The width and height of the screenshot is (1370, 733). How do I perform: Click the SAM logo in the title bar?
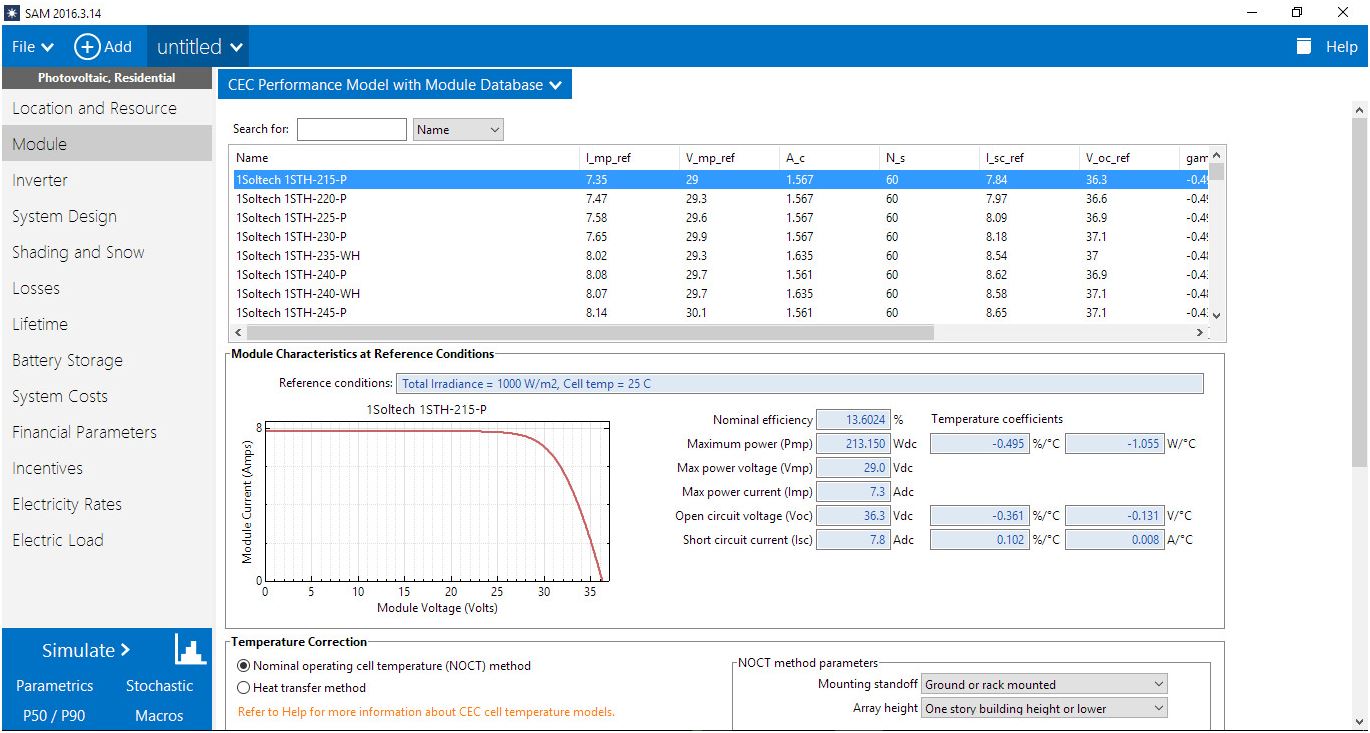click(x=11, y=12)
